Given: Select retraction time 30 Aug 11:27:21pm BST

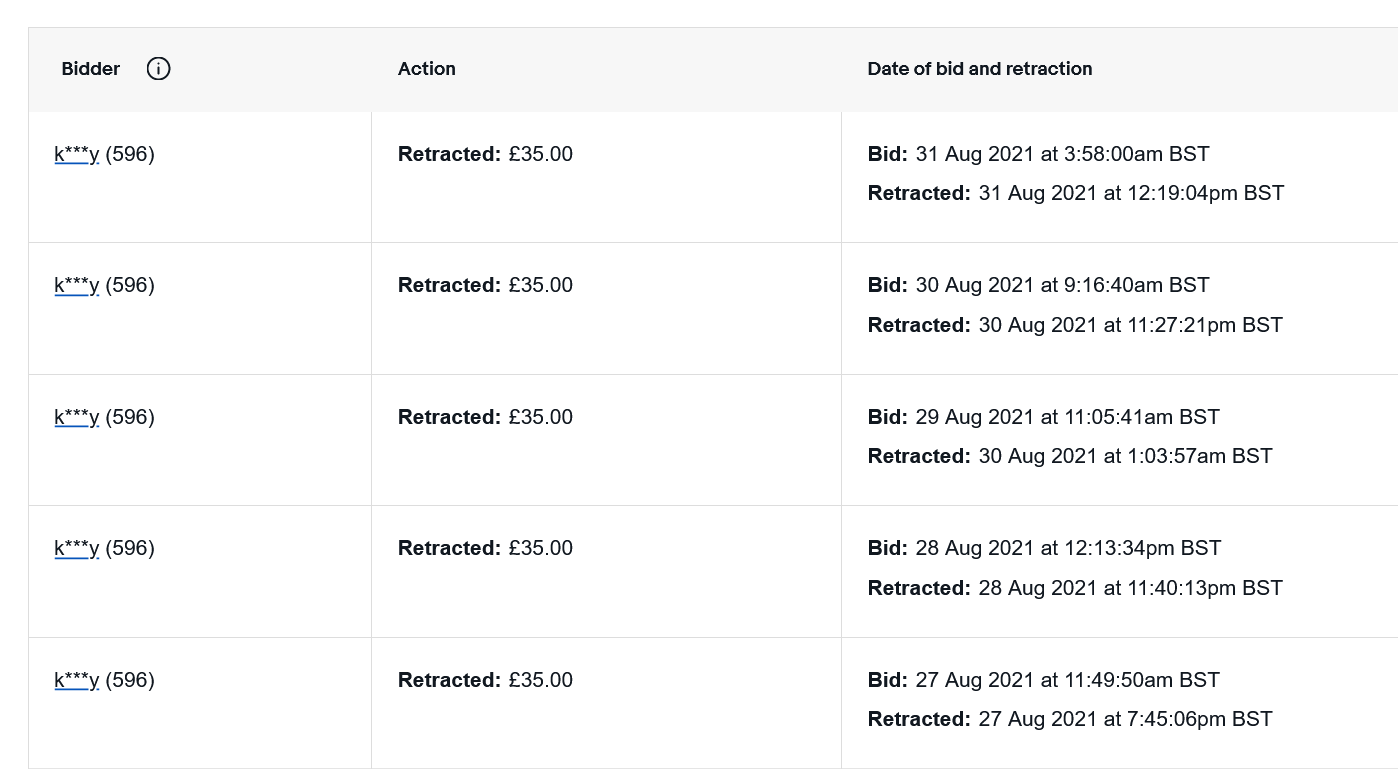Looking at the screenshot, I should pos(1130,325).
